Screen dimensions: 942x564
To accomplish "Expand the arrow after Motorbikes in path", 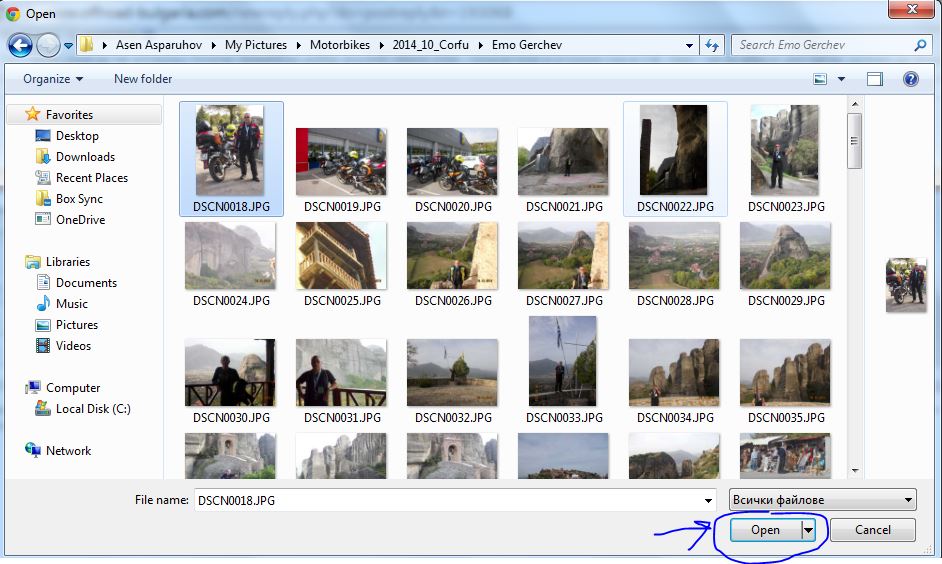I will (381, 45).
